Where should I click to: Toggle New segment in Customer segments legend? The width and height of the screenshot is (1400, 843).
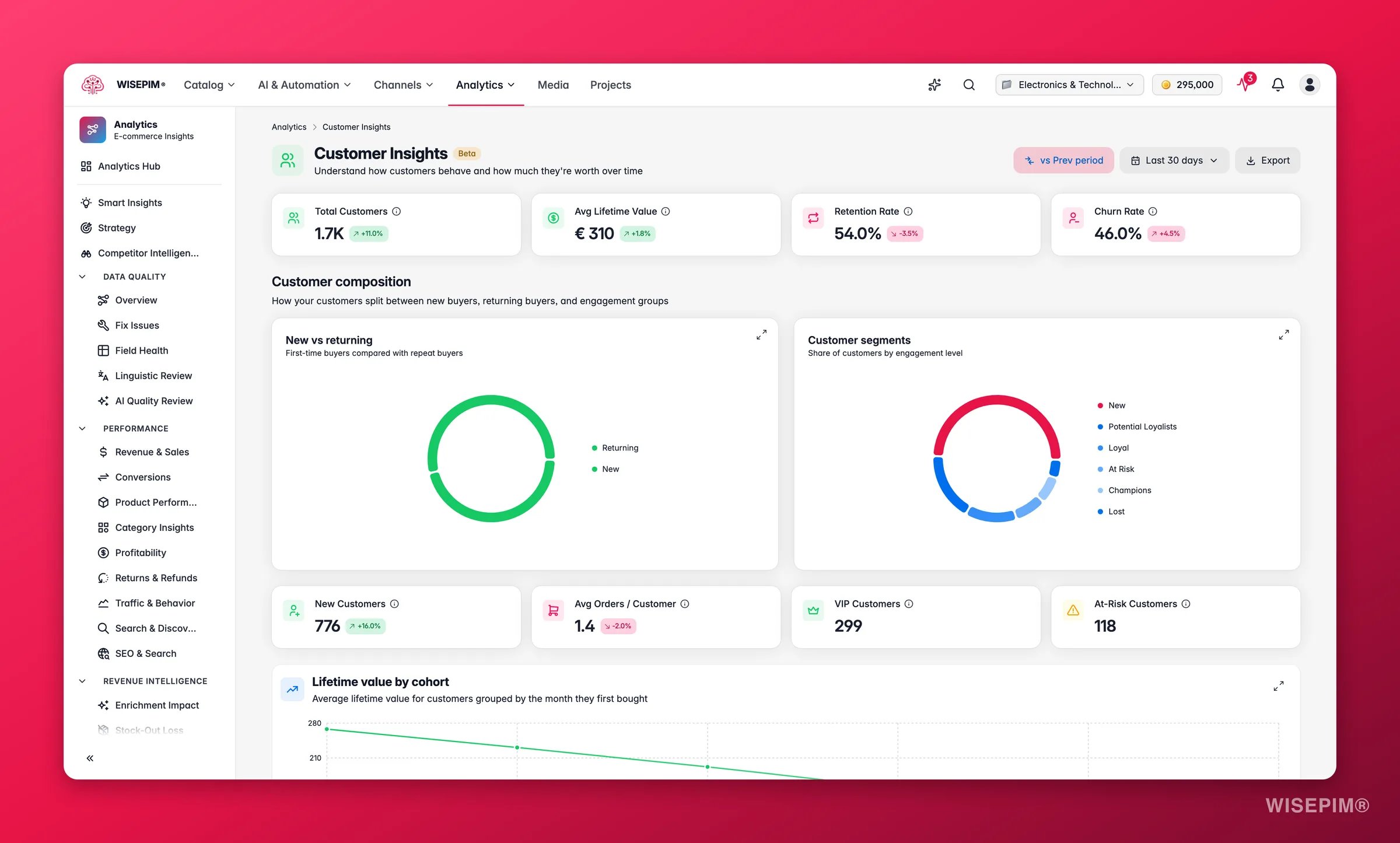coord(1111,405)
